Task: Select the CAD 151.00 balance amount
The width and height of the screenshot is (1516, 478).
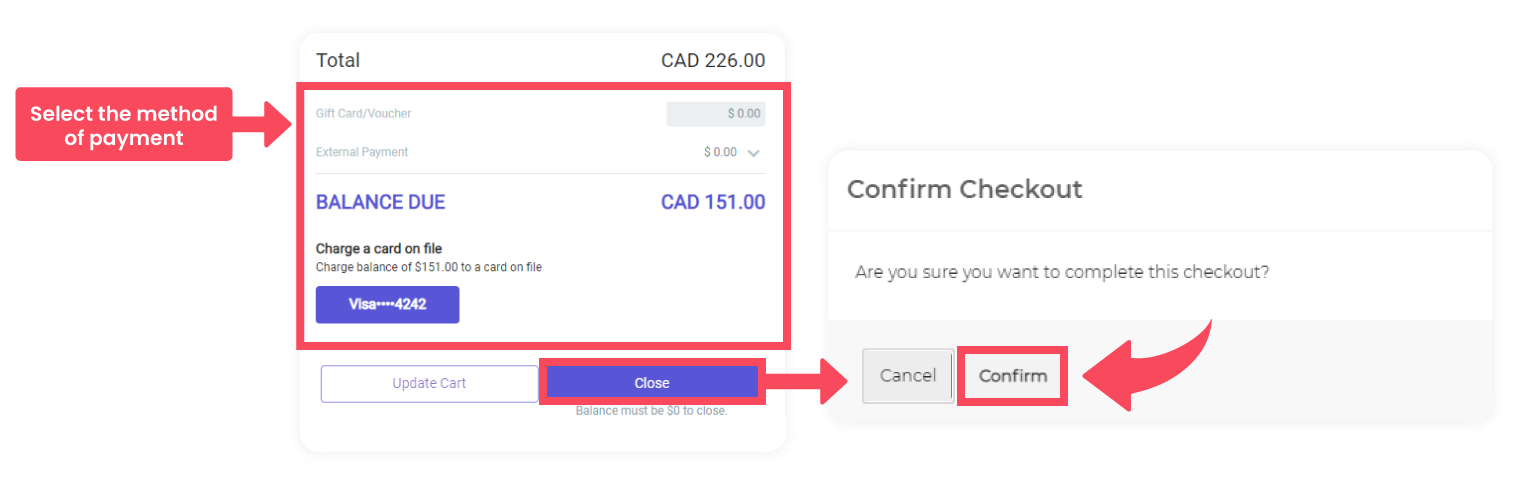Action: point(713,203)
